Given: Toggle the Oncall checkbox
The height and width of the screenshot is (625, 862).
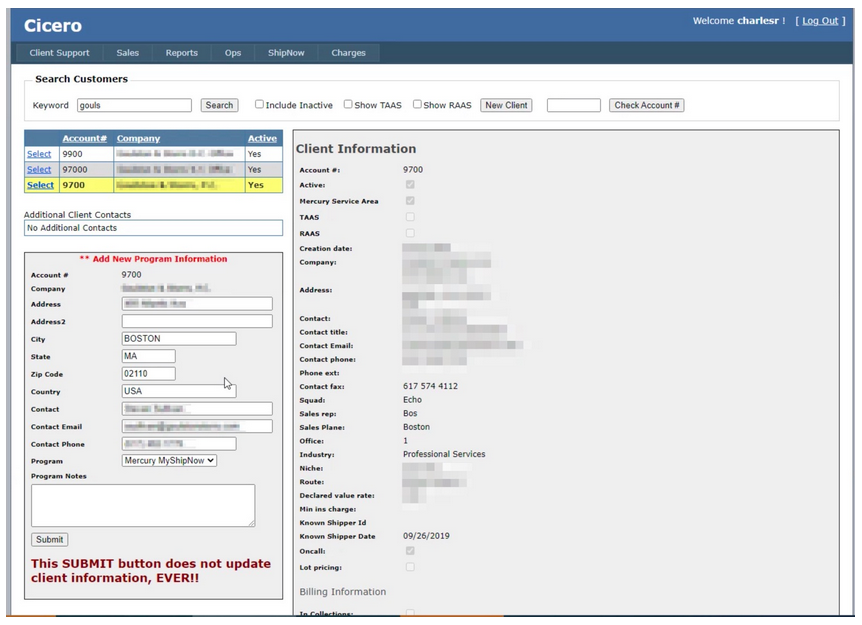Looking at the screenshot, I should pyautogui.click(x=410, y=551).
